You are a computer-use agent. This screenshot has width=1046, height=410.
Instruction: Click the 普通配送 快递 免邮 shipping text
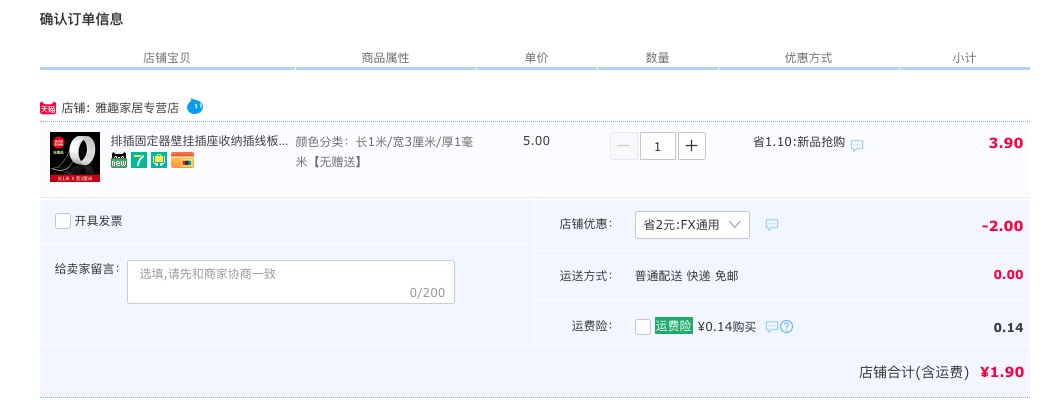pyautogui.click(x=686, y=276)
